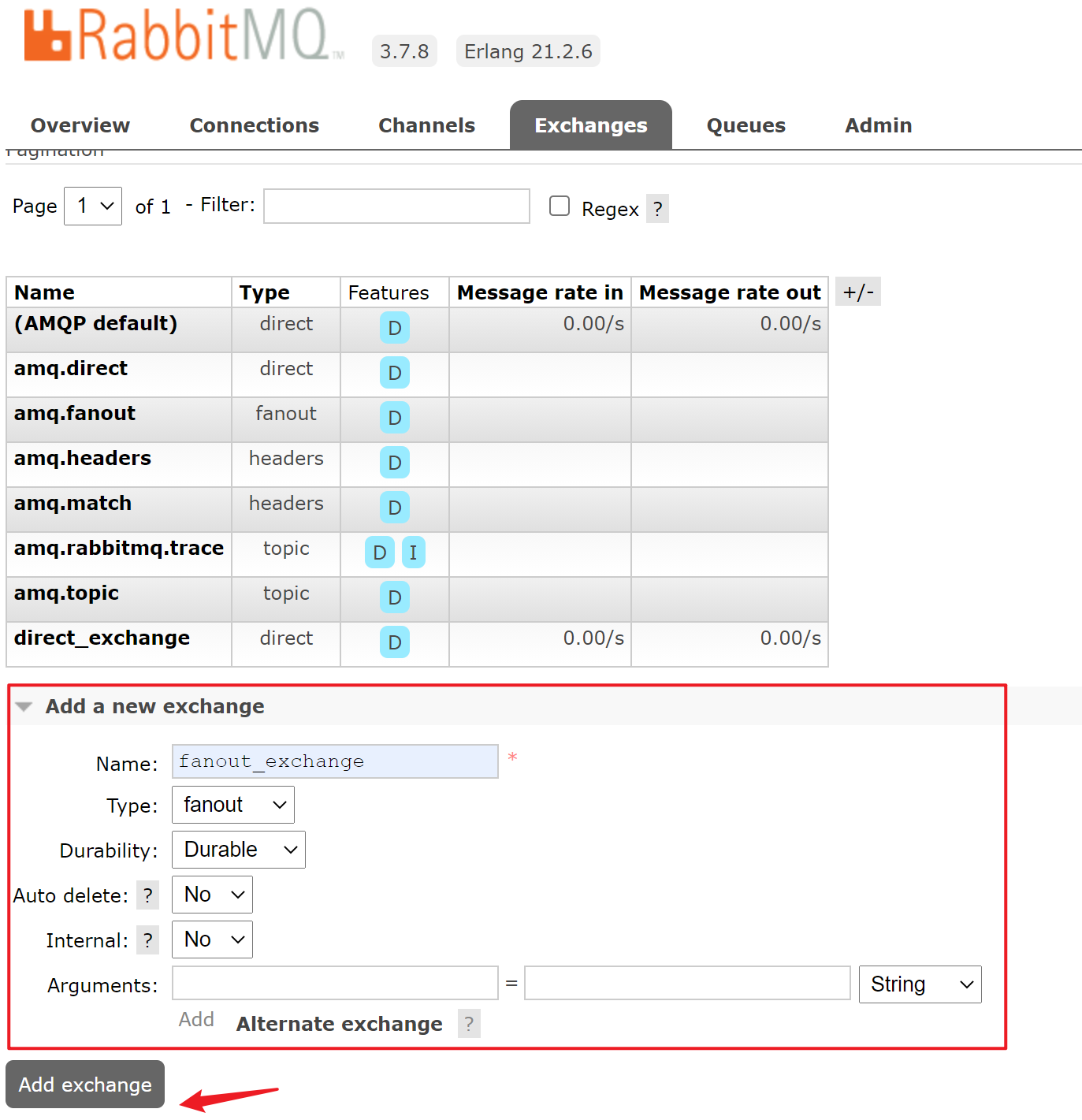Open Auto delete help question mark
The height and width of the screenshot is (1120, 1082).
(x=147, y=895)
